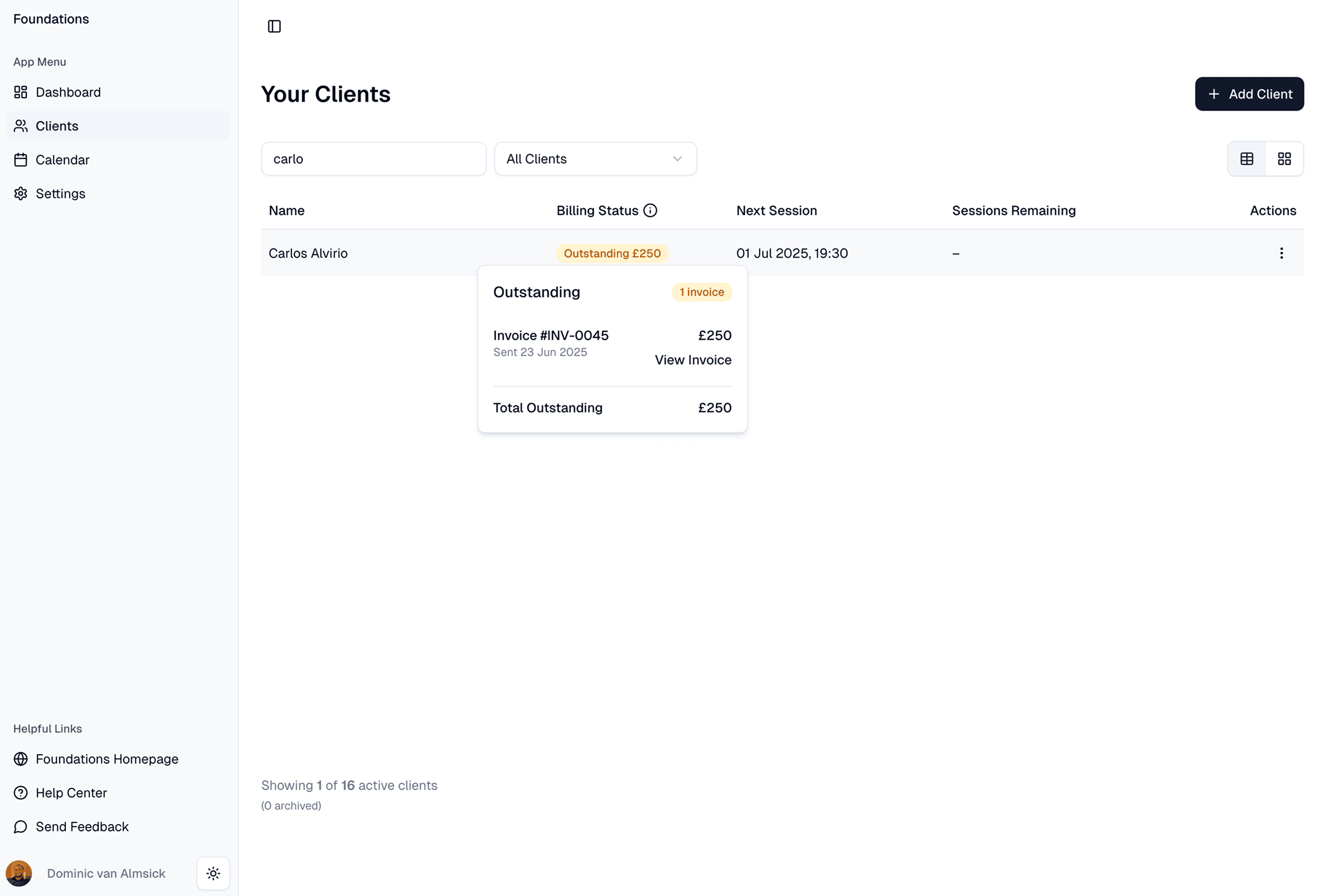Switch to grid card view layout

click(1284, 159)
